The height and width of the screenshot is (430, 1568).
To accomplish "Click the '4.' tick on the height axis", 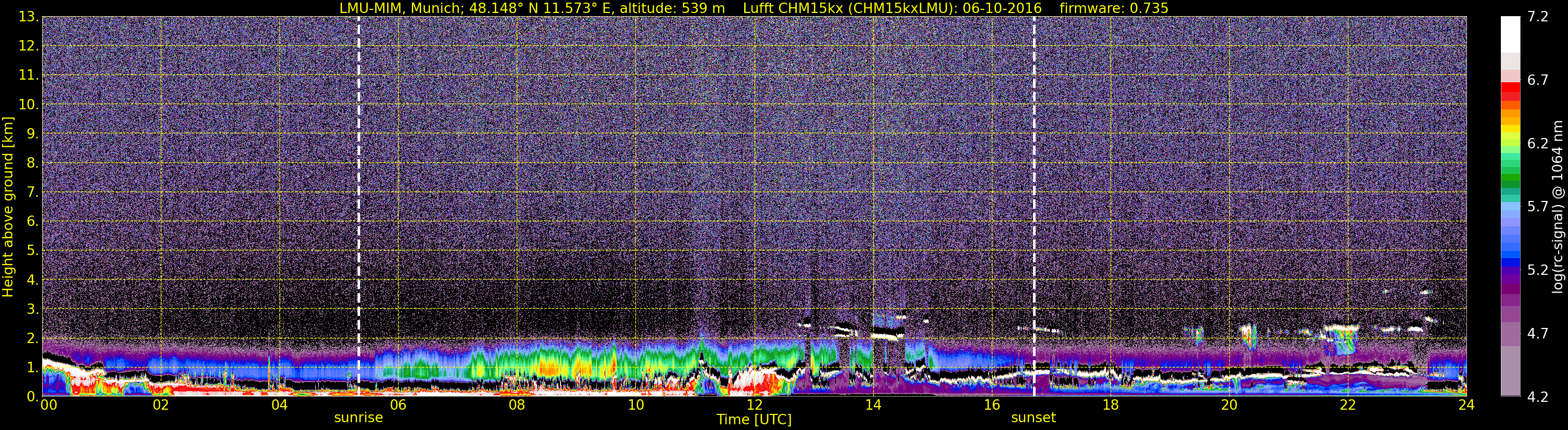I will (32, 280).
